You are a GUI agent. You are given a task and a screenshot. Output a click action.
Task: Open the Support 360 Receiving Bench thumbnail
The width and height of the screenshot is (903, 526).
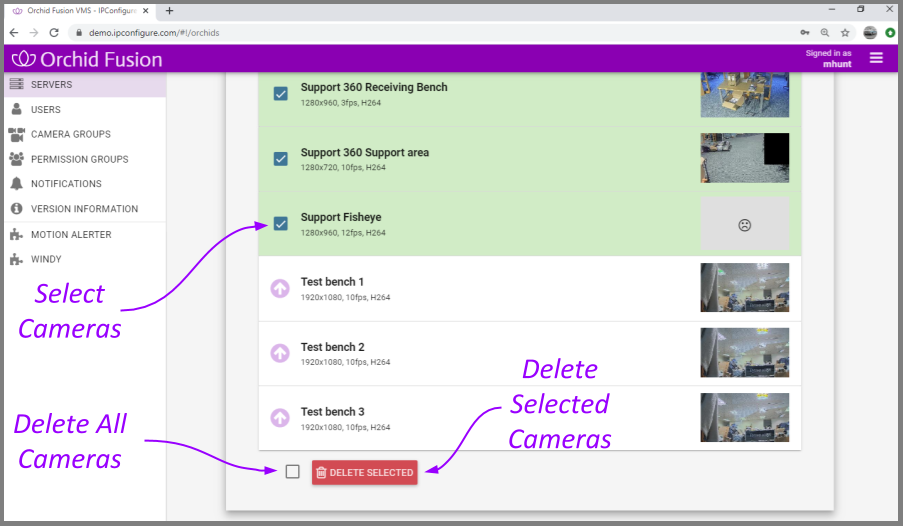(x=745, y=94)
